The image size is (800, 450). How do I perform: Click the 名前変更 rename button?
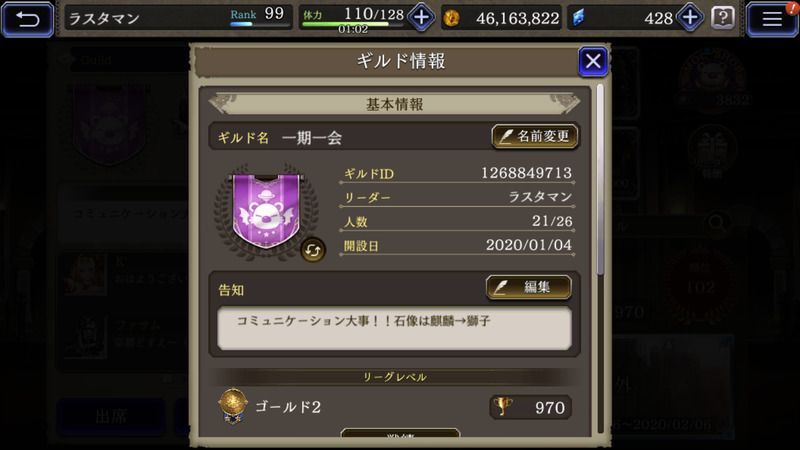coord(535,136)
